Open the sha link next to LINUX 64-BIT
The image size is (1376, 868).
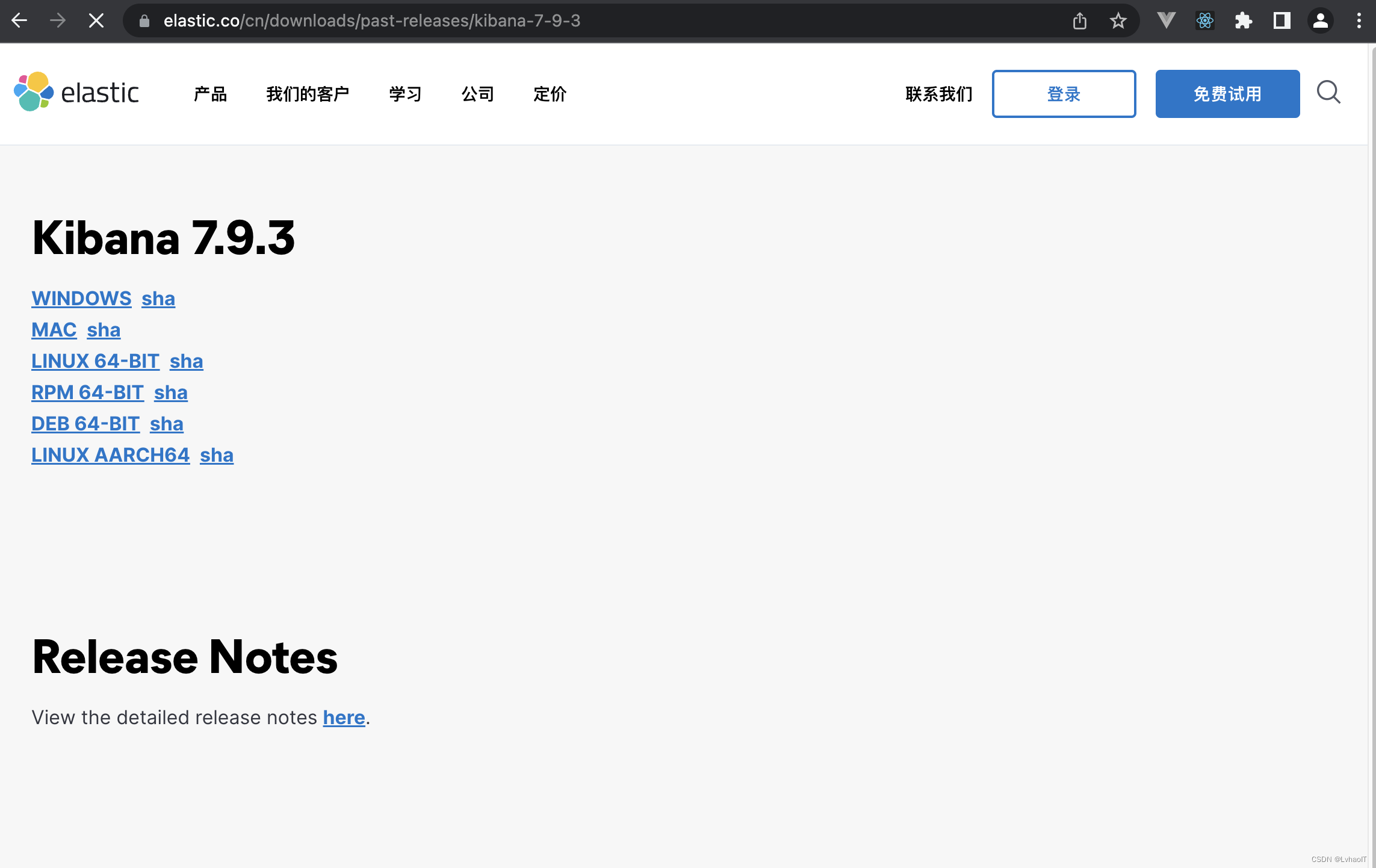click(x=187, y=361)
